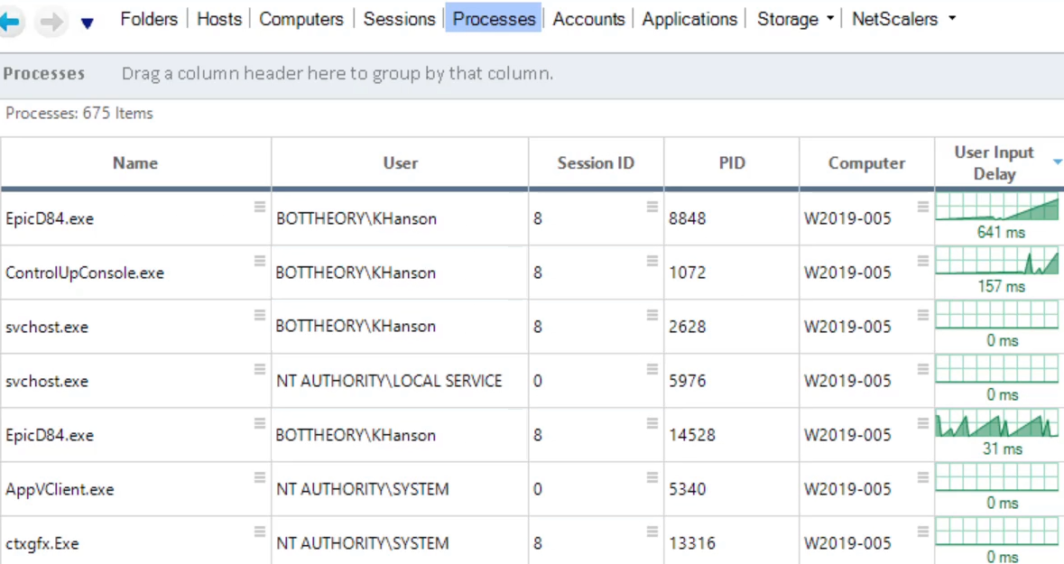Sort by the PID column header
This screenshot has width=1064, height=564.
coord(732,163)
